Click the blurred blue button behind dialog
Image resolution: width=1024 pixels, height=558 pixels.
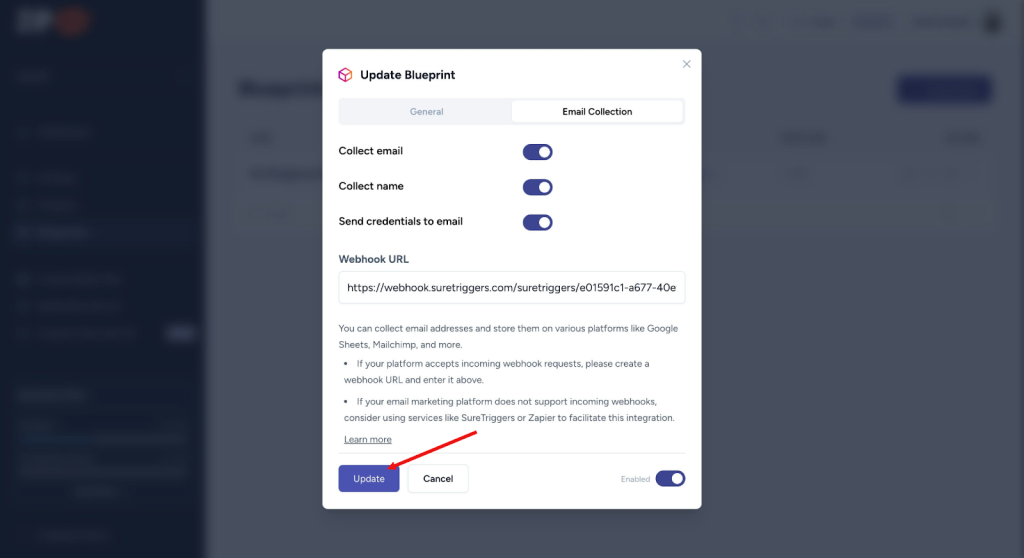coord(944,90)
